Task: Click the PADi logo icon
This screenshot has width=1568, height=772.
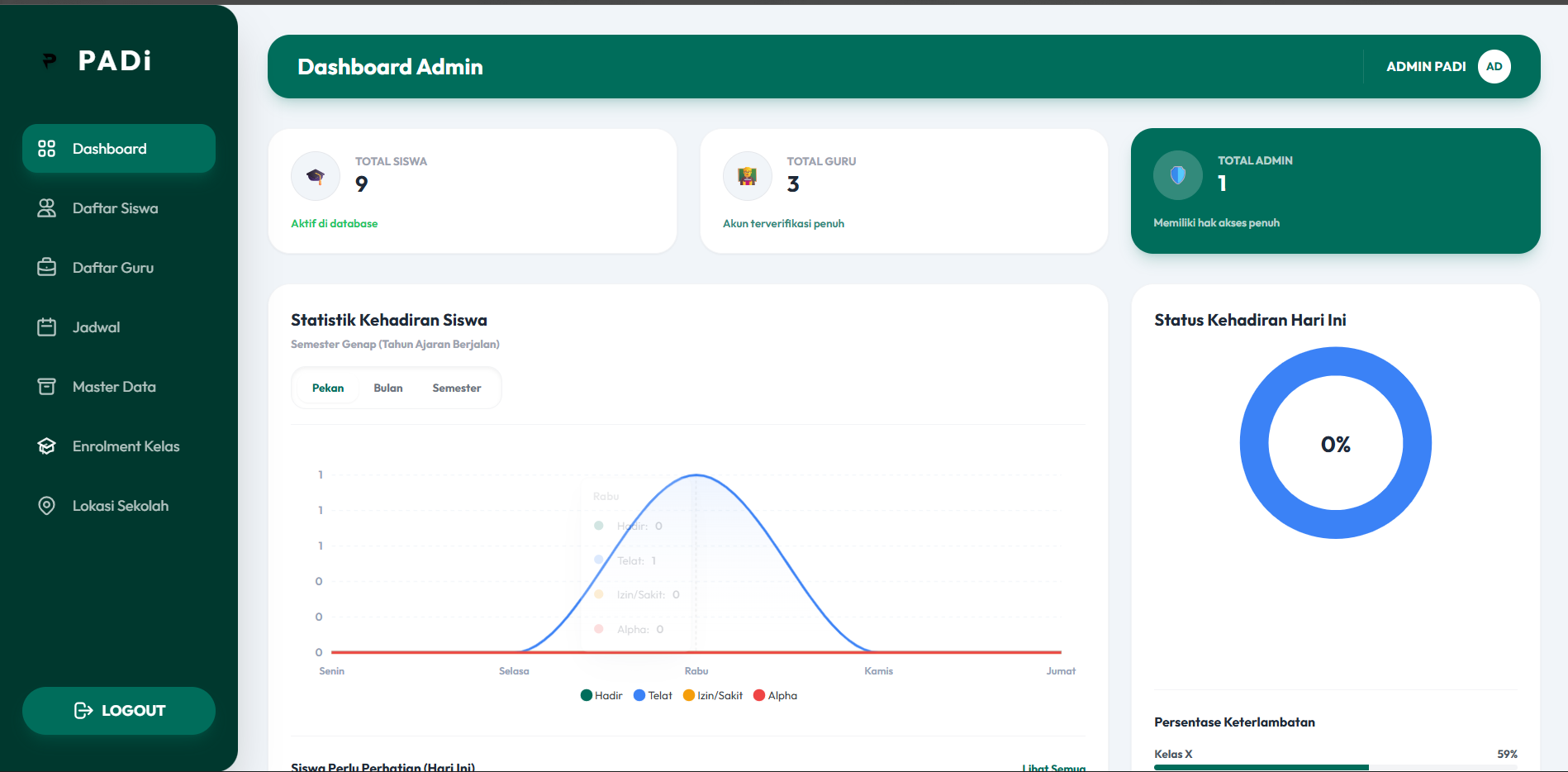Action: click(50, 60)
